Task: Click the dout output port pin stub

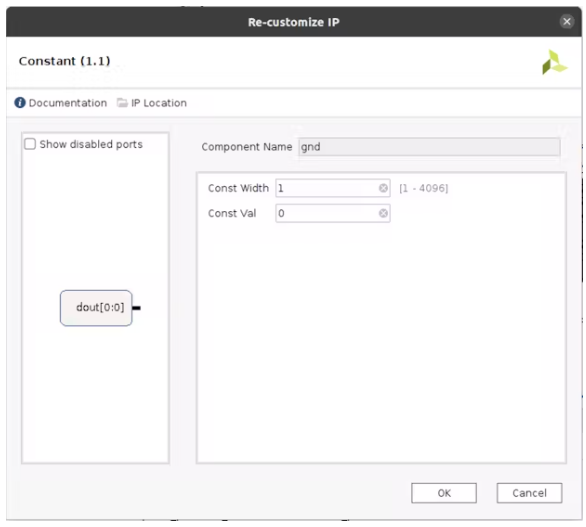Action: 136,308
